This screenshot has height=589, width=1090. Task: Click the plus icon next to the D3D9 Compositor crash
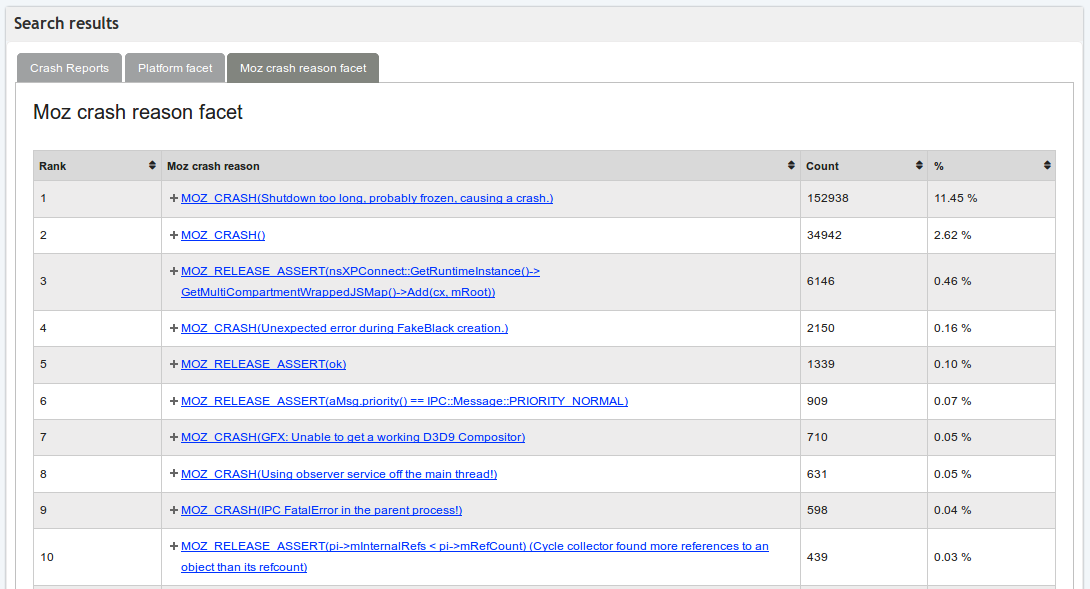(x=173, y=437)
